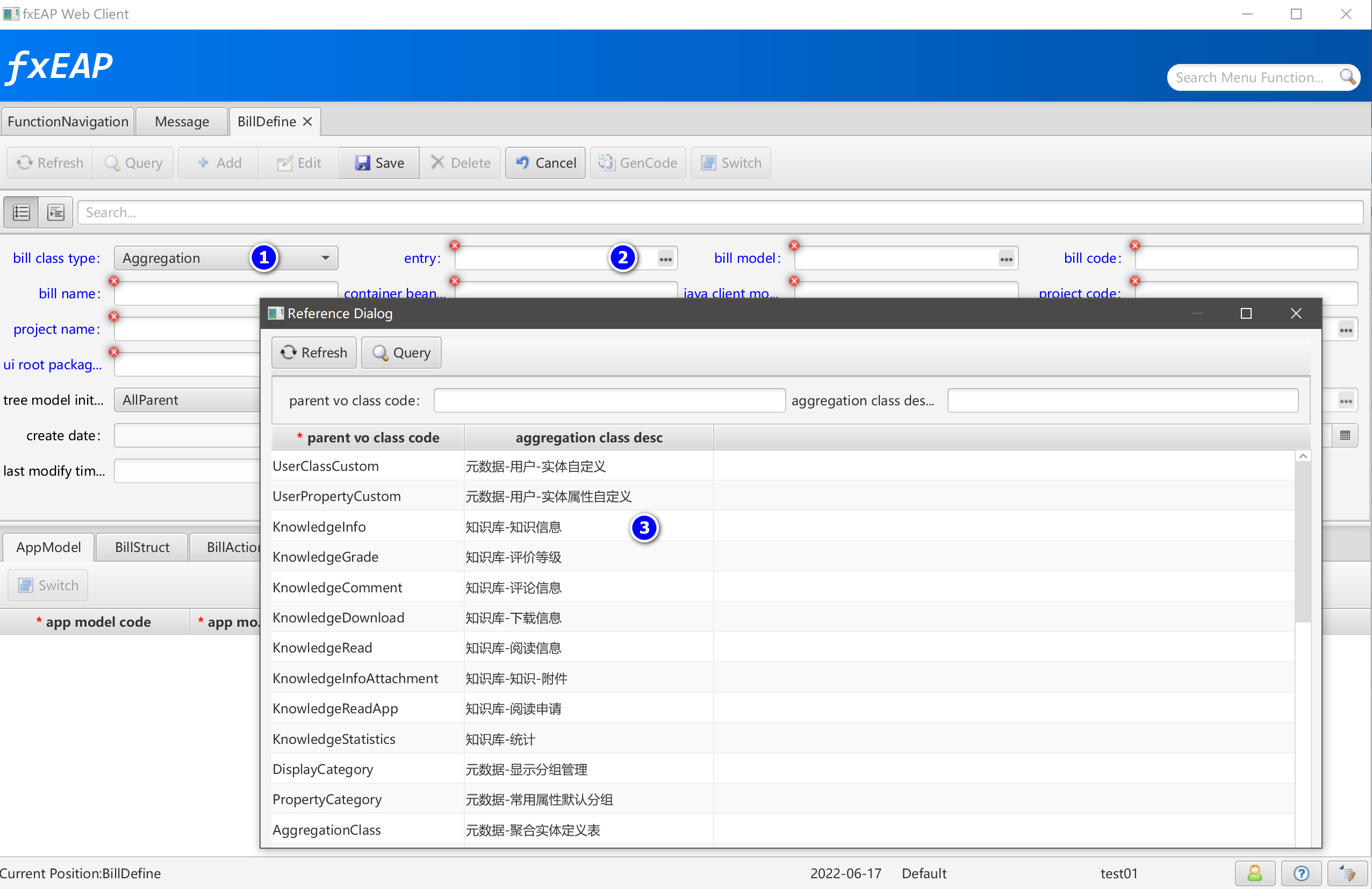Click the search magnifier in menu search
Viewport: 1372px width, 889px height.
coord(1347,77)
